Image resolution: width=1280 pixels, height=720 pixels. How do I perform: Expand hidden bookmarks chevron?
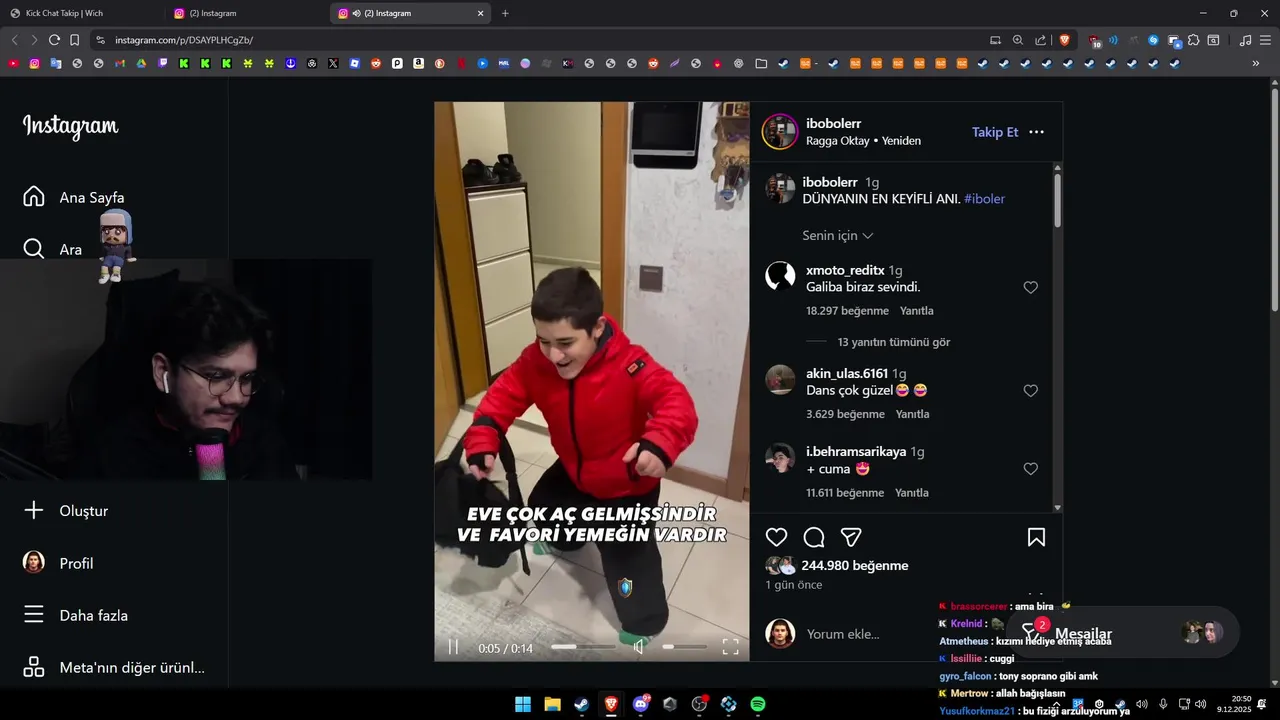coord(1256,63)
